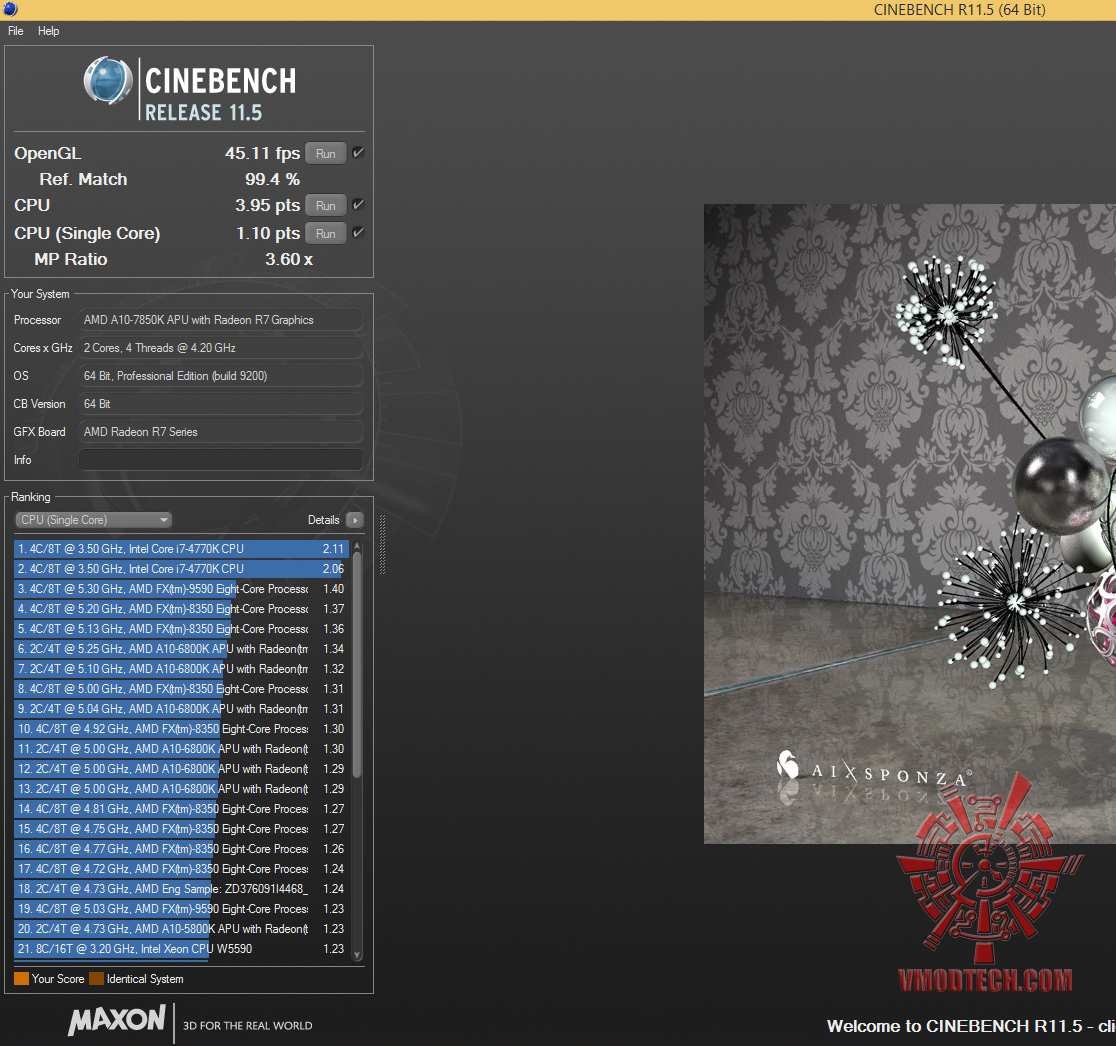Select ranking row 4 FX-8350 at 5.20 GHz

181,608
